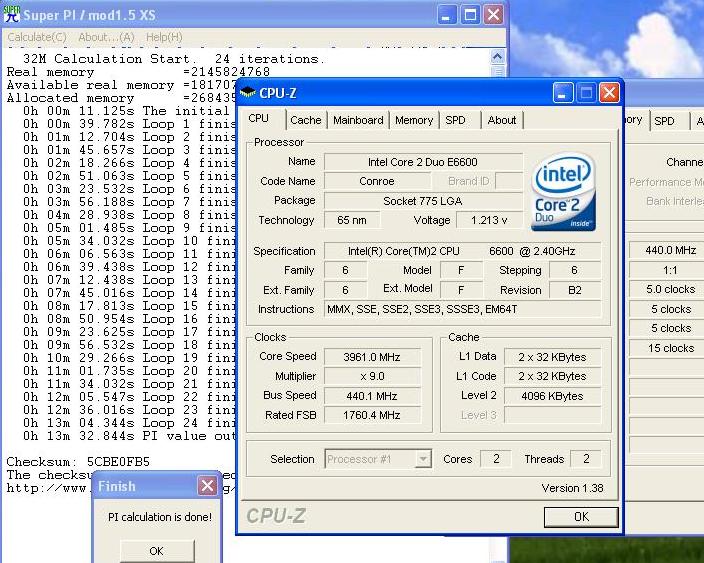
Task: Click the Level 2 cache value 4096 KBytes
Action: 552,396
